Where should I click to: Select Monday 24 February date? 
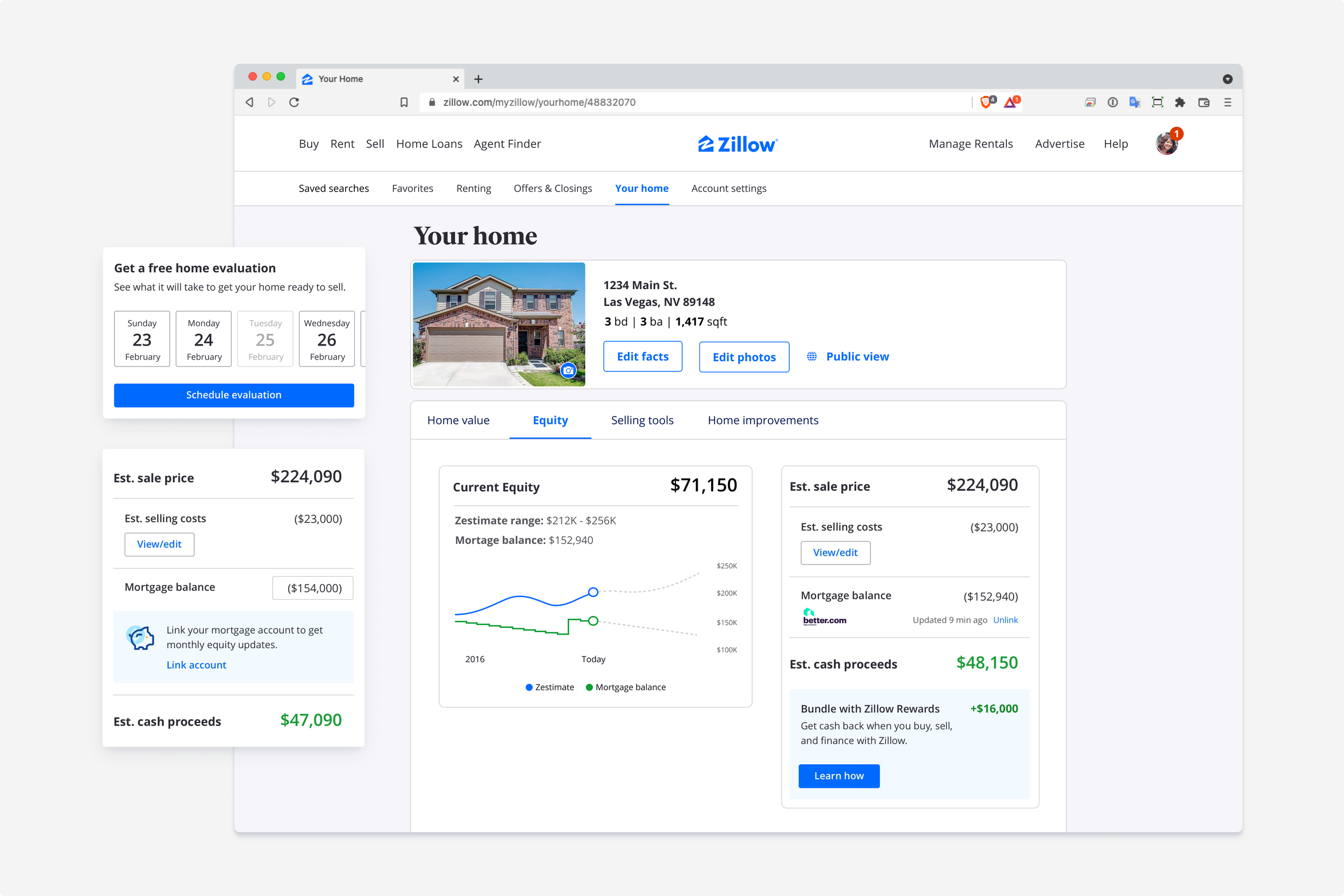tap(203, 339)
